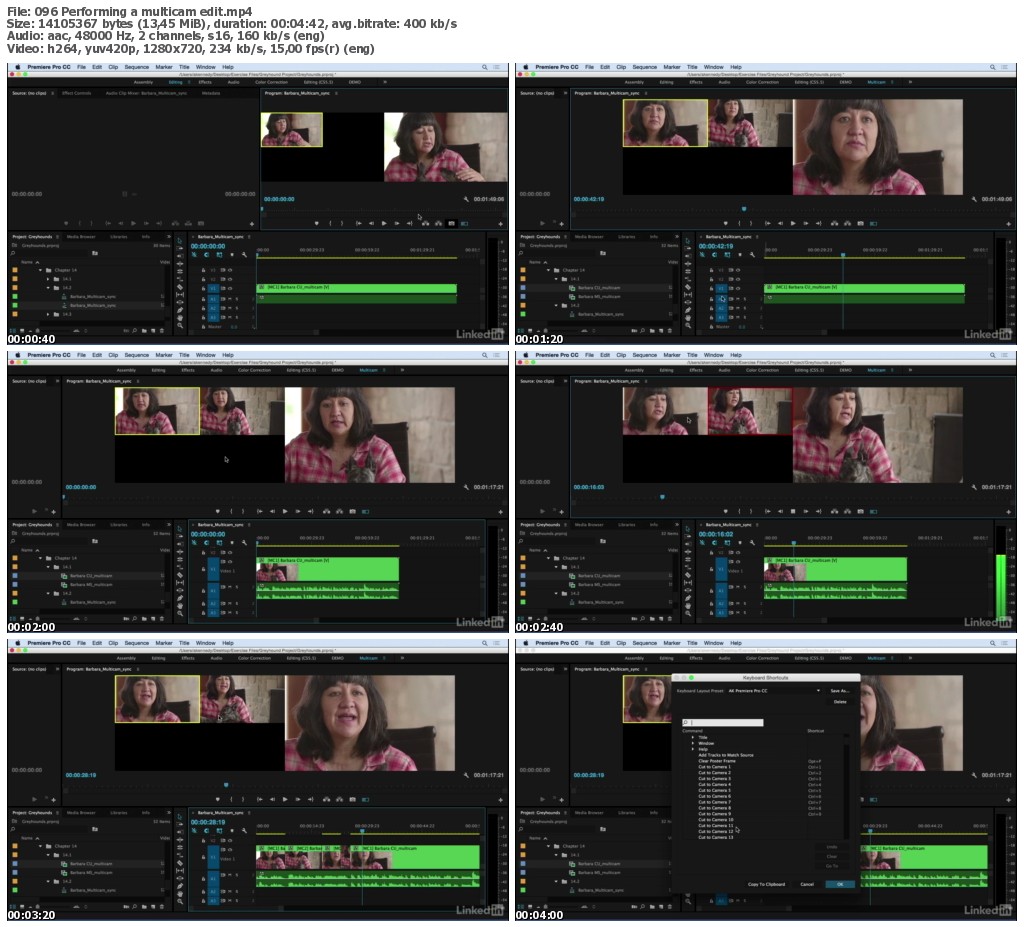Image resolution: width=1024 pixels, height=927 pixels.
Task: Open Effect Controls tab in 00:00:40 frame
Action: [76, 93]
